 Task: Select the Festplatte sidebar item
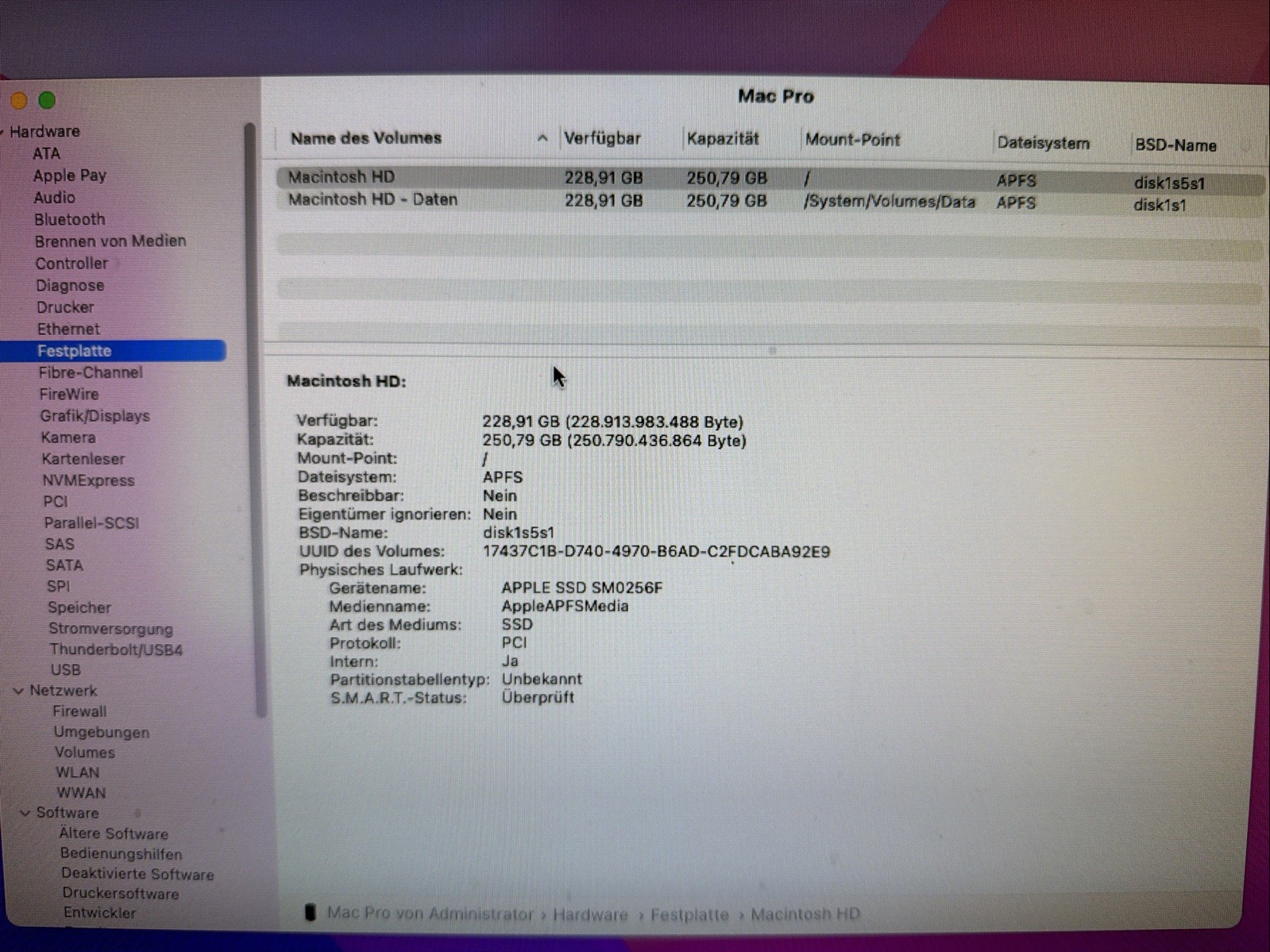click(x=113, y=350)
